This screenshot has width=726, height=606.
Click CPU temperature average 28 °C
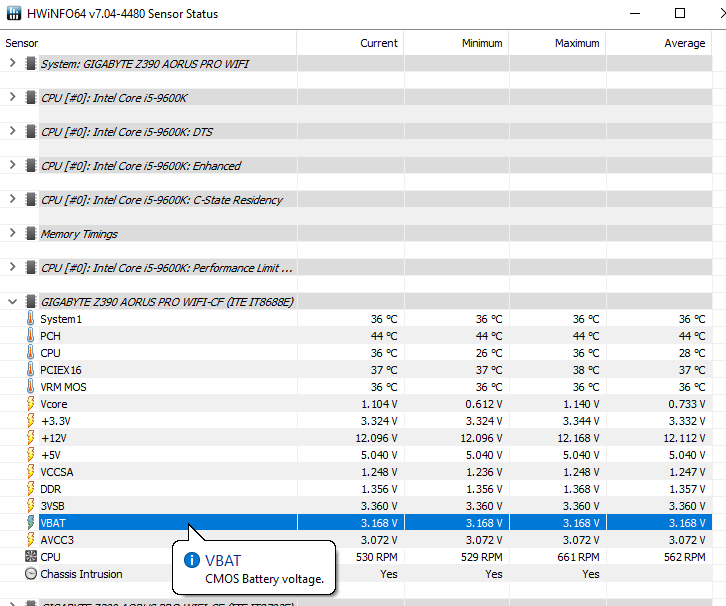pos(692,353)
